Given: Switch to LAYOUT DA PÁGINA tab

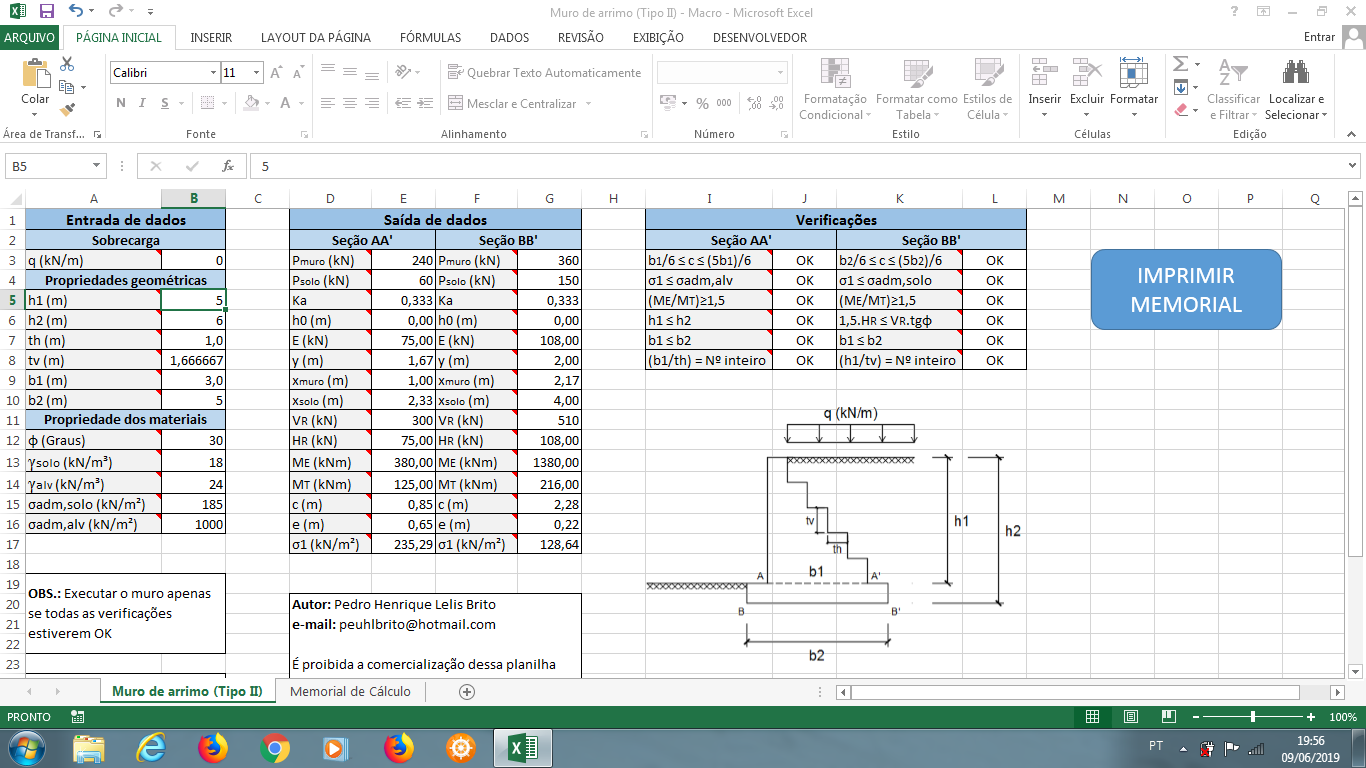Looking at the screenshot, I should click(316, 37).
